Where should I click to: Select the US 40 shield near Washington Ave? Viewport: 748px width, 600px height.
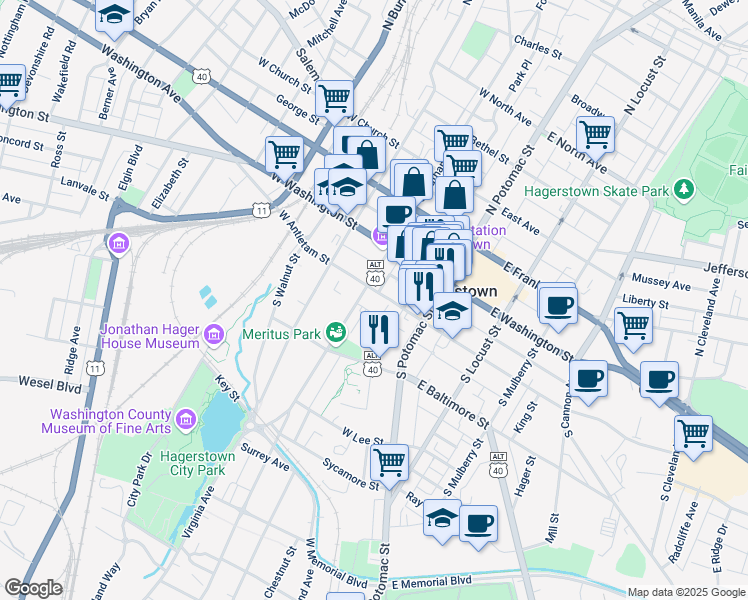point(202,77)
